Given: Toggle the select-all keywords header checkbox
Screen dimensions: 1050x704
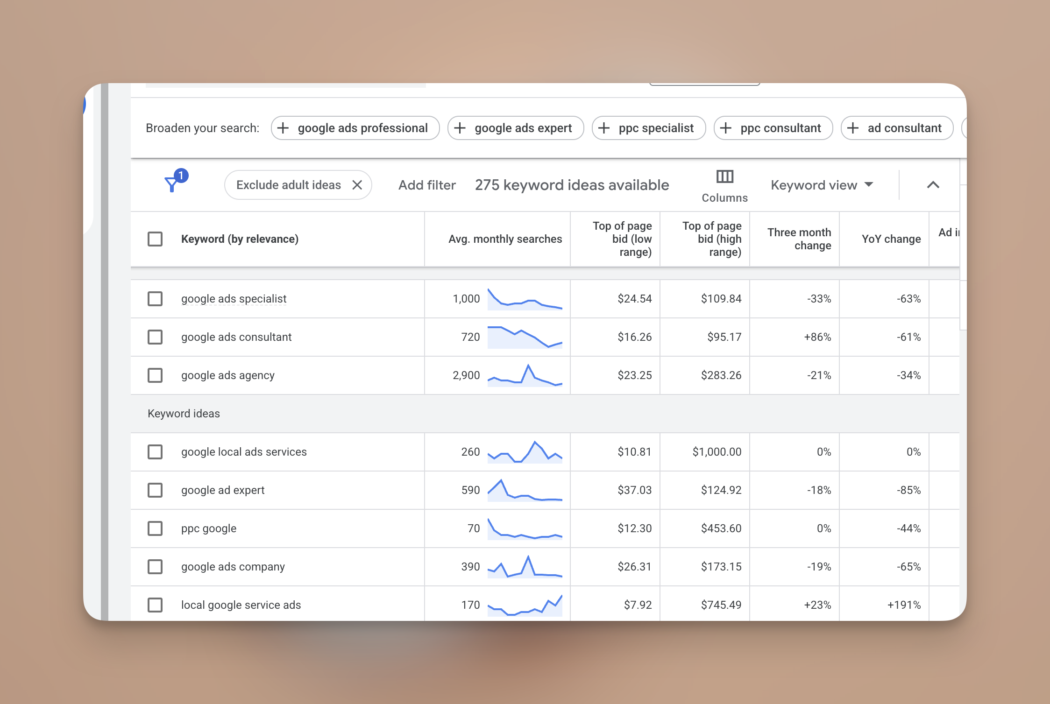Looking at the screenshot, I should click(x=155, y=239).
